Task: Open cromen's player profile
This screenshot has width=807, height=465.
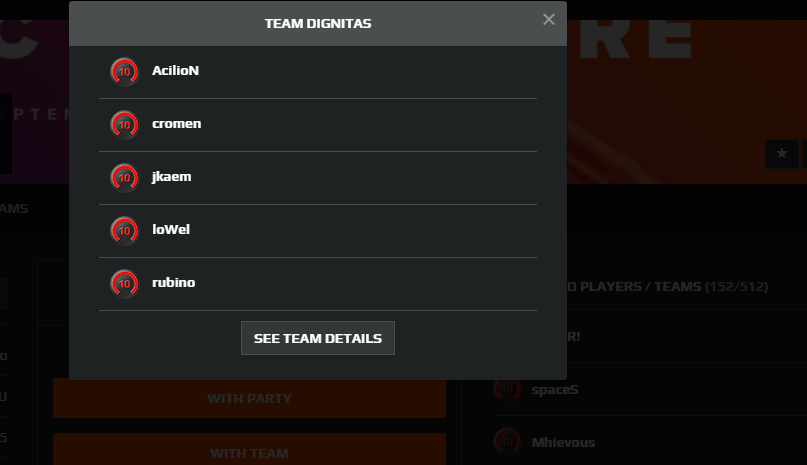Action: point(177,124)
